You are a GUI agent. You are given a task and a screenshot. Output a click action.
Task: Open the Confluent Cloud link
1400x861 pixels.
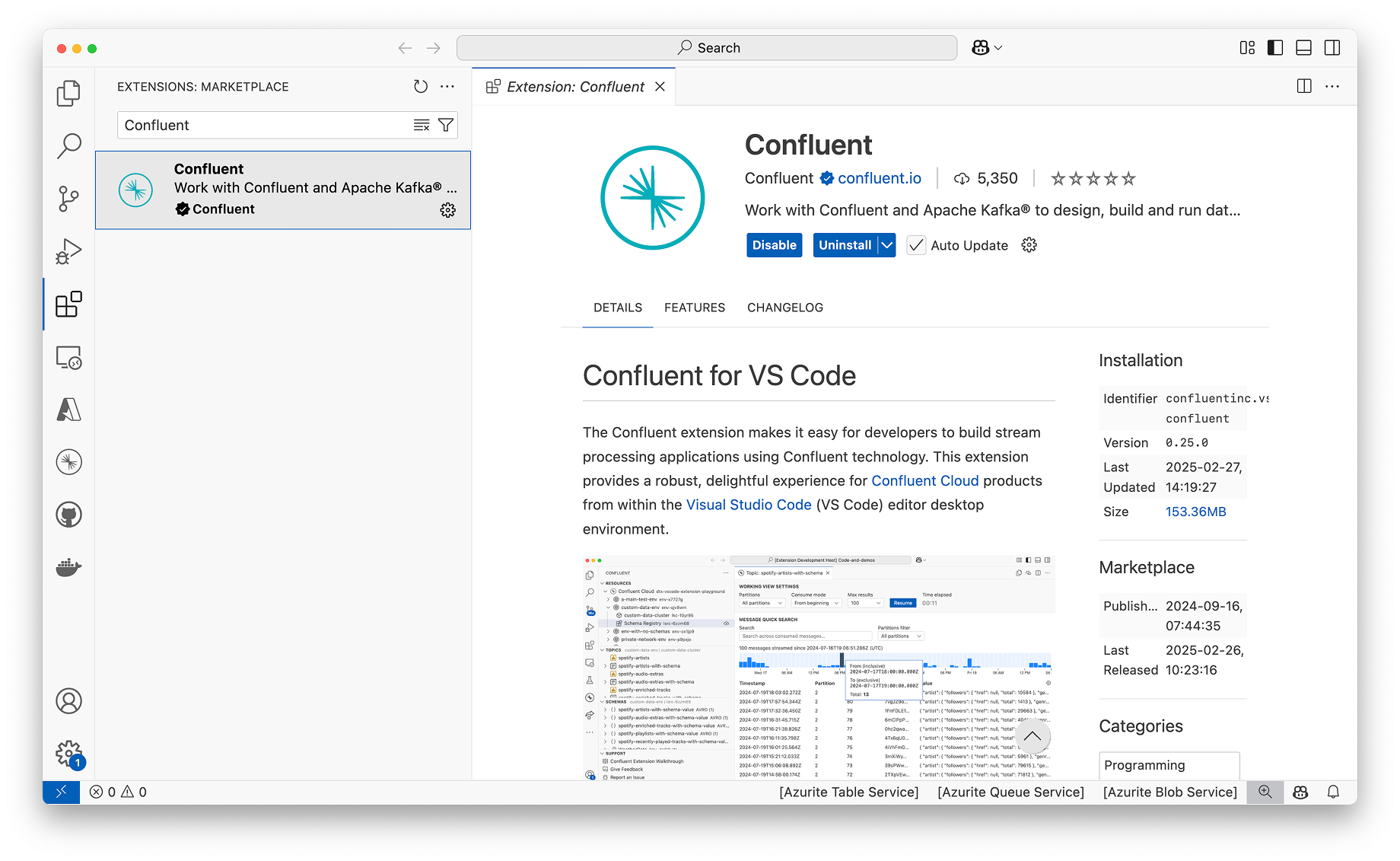pyautogui.click(x=925, y=480)
